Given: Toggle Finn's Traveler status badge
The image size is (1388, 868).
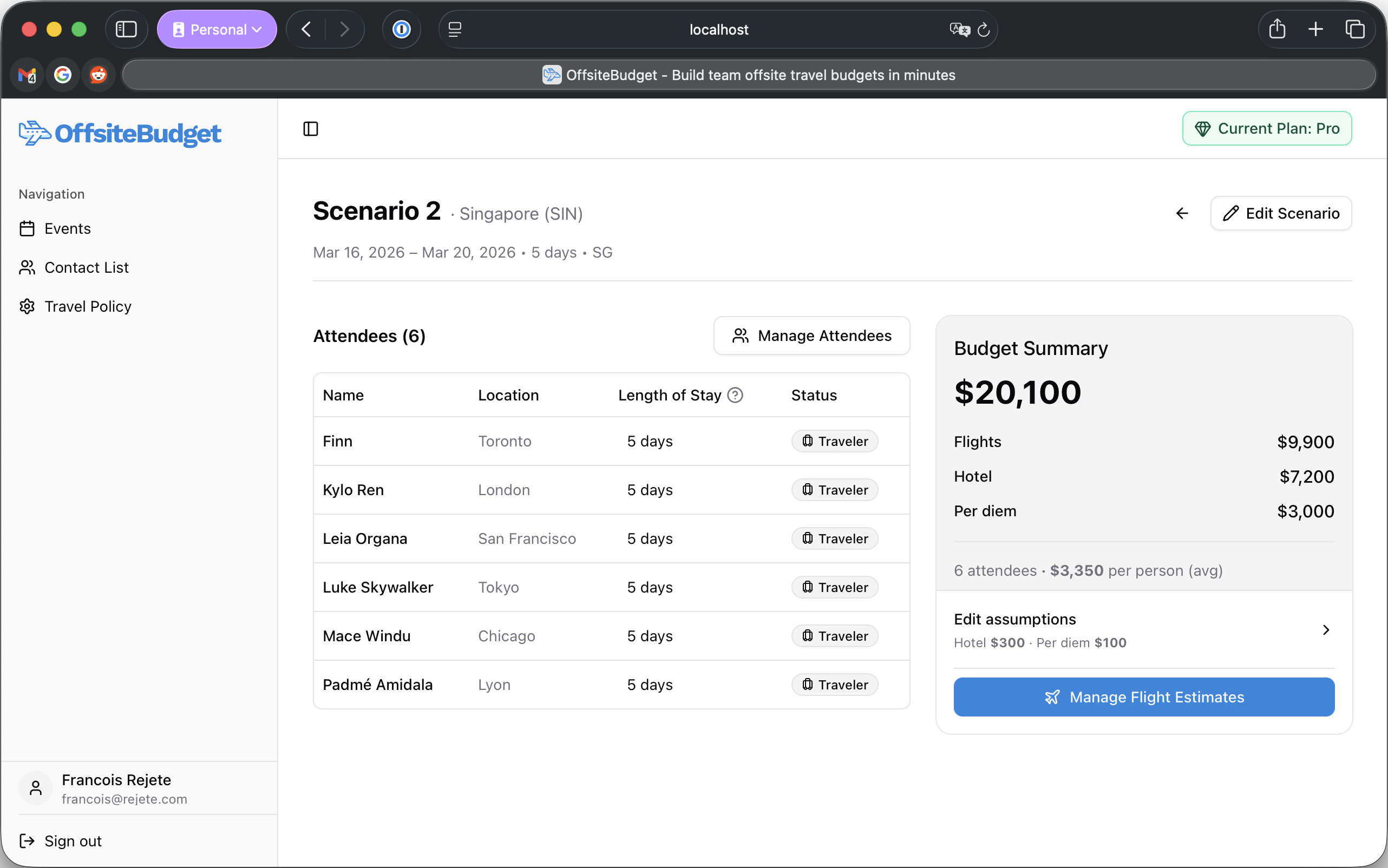Looking at the screenshot, I should coord(834,441).
